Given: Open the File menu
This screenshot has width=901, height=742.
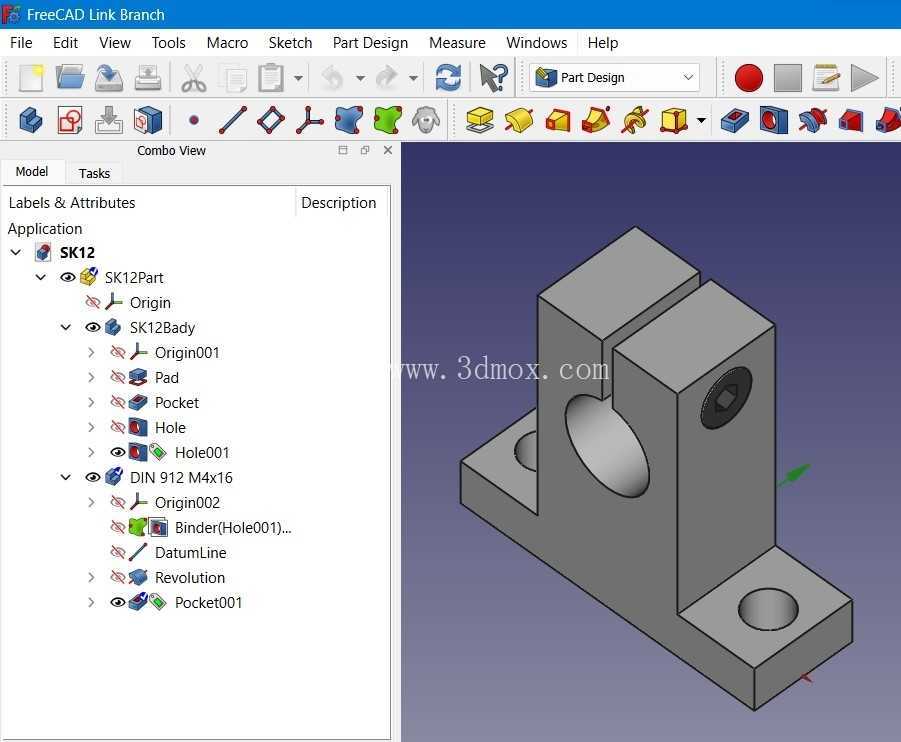Looking at the screenshot, I should click(21, 43).
